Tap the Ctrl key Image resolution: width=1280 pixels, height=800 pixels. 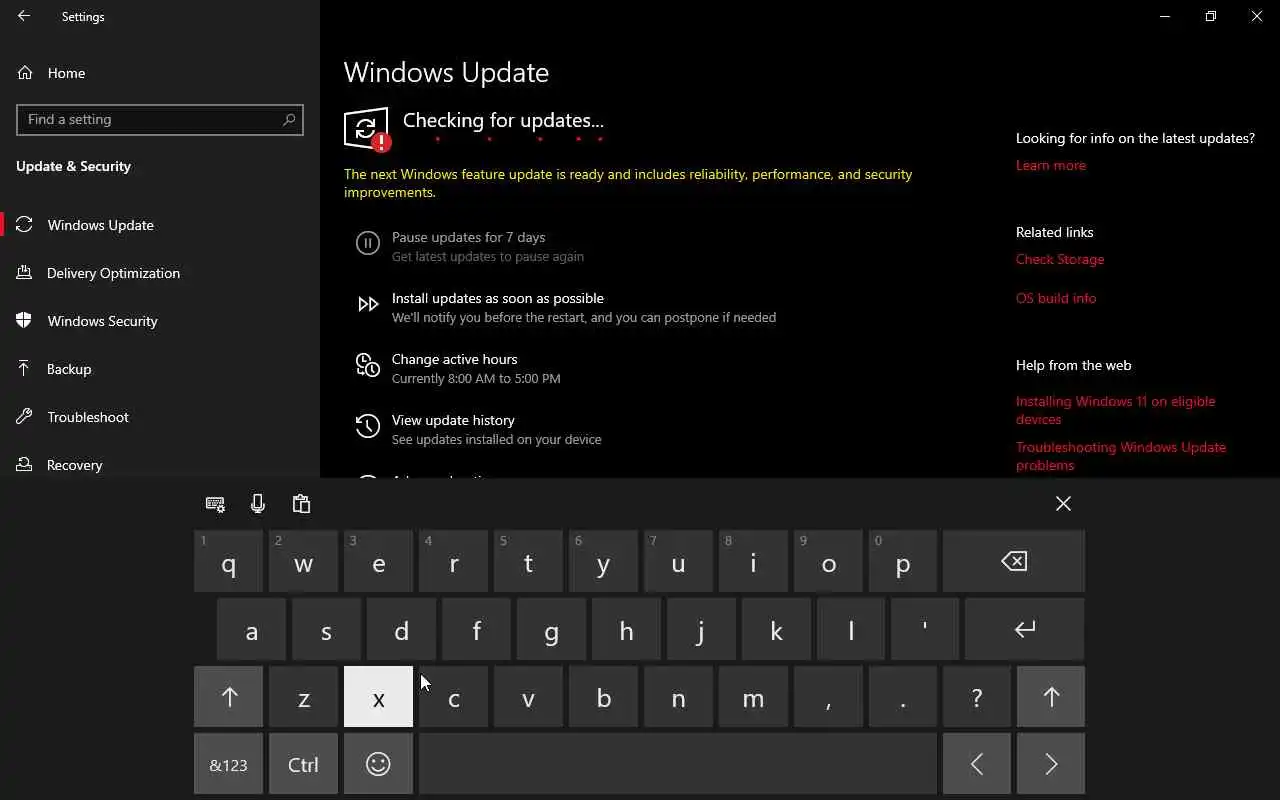[x=303, y=764]
